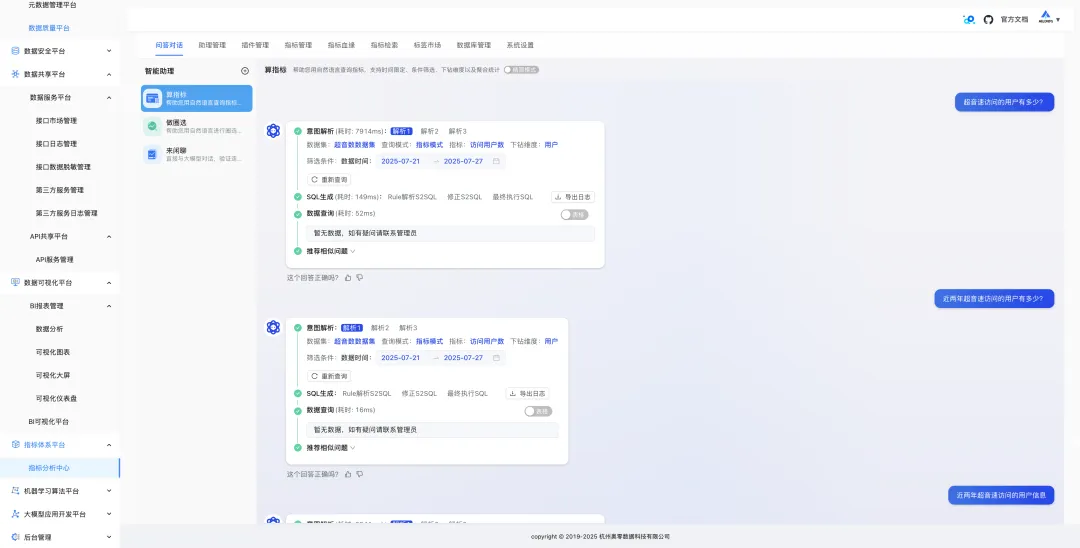Click the second answer's end date 2025-07-27
Screen dimensions: 1080x548
pos(463,358)
